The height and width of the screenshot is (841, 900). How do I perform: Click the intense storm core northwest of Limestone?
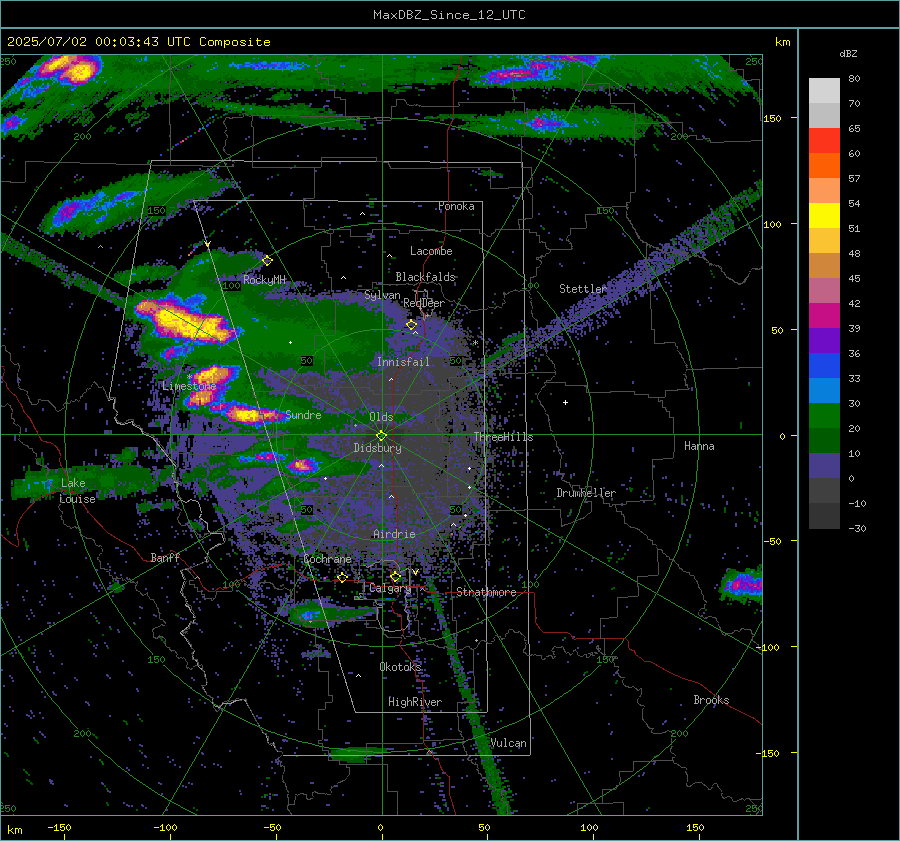(185, 321)
